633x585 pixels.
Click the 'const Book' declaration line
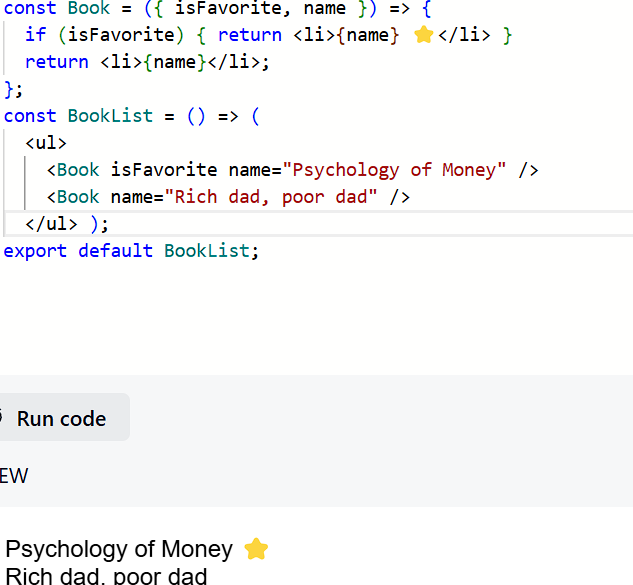tap(217, 8)
